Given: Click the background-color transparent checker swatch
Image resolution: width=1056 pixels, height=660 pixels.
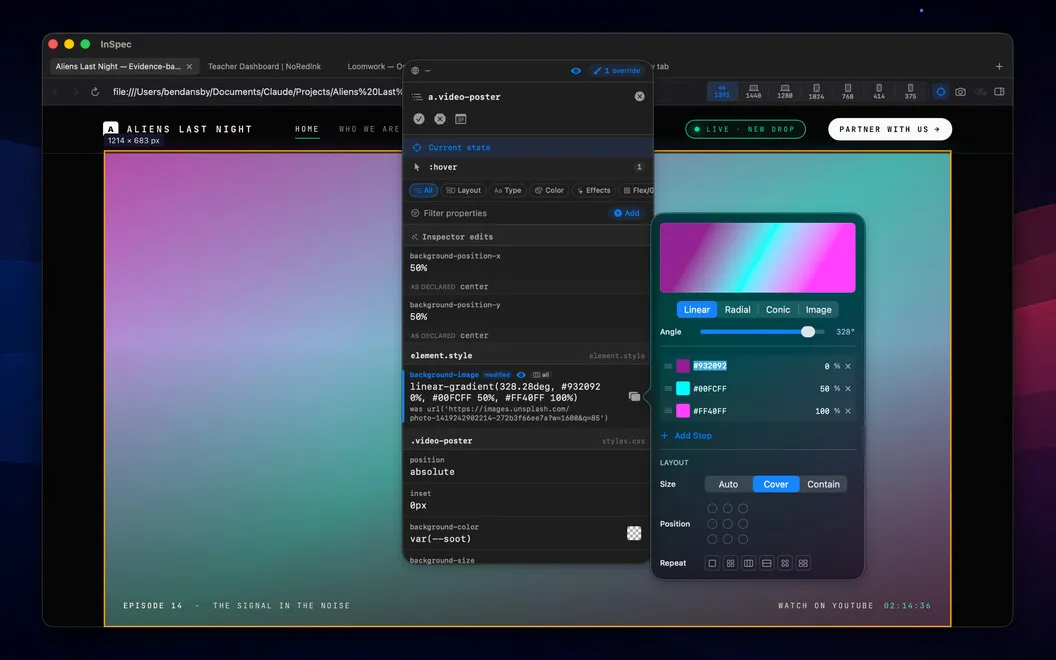Looking at the screenshot, I should coord(634,533).
